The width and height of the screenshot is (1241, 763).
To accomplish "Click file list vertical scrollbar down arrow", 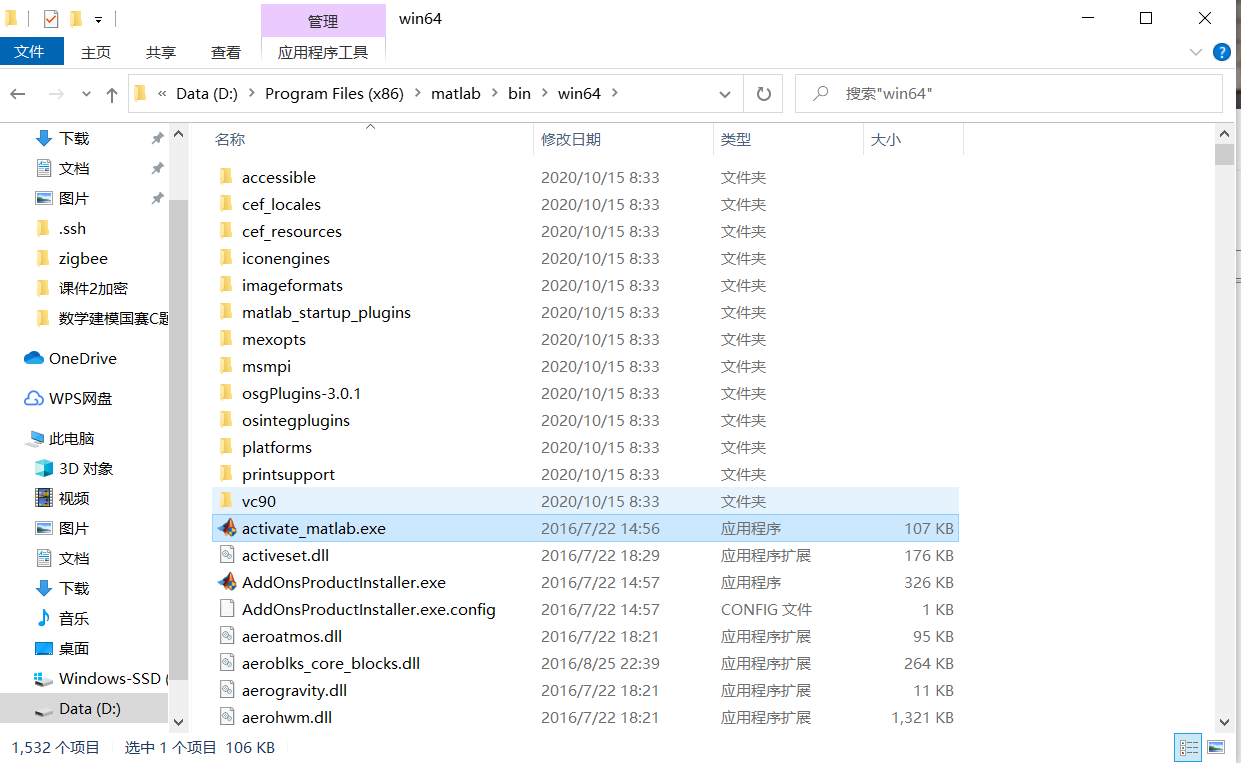I will point(1224,722).
